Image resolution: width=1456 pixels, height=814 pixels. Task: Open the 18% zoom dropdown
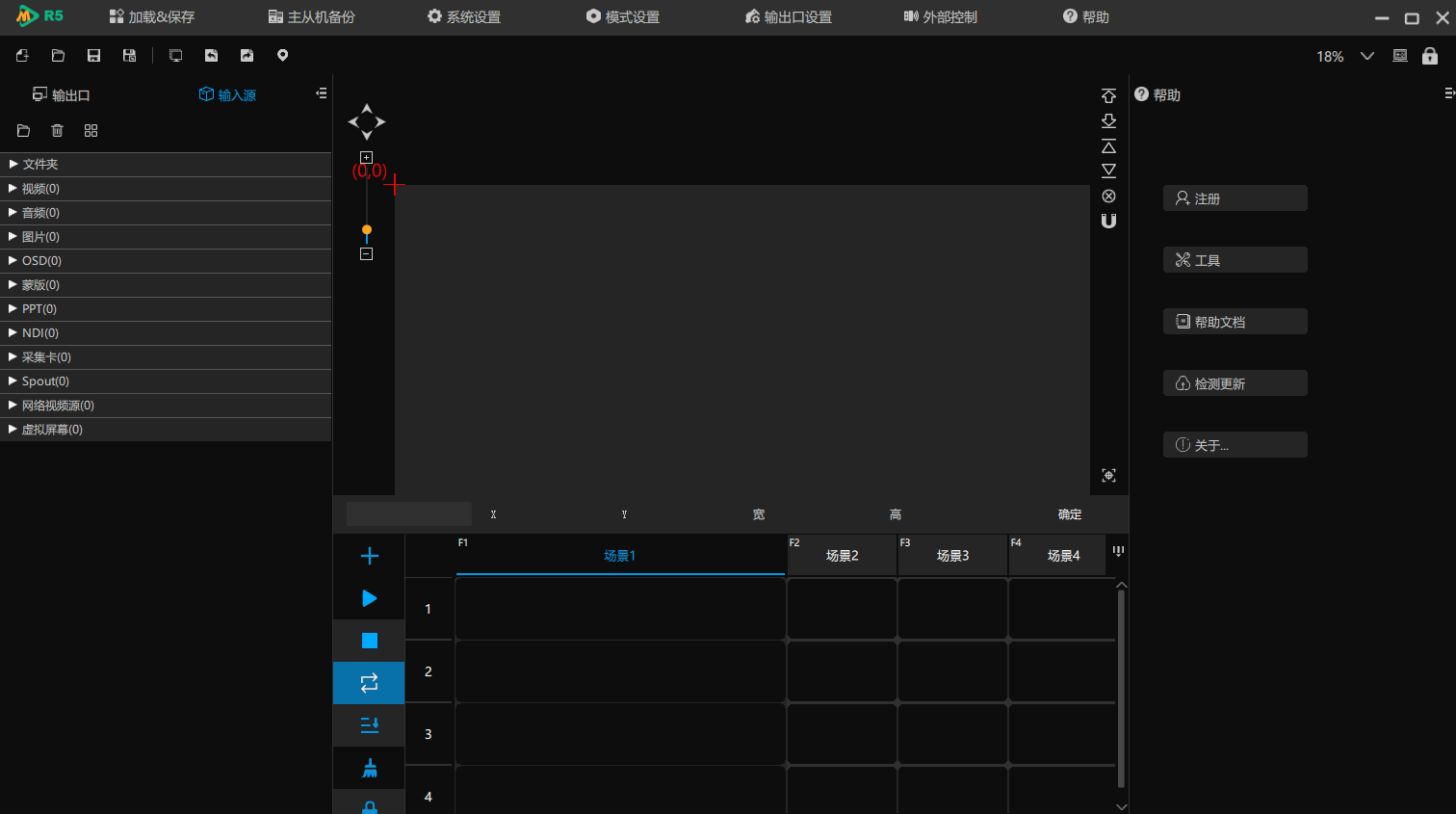(1366, 56)
